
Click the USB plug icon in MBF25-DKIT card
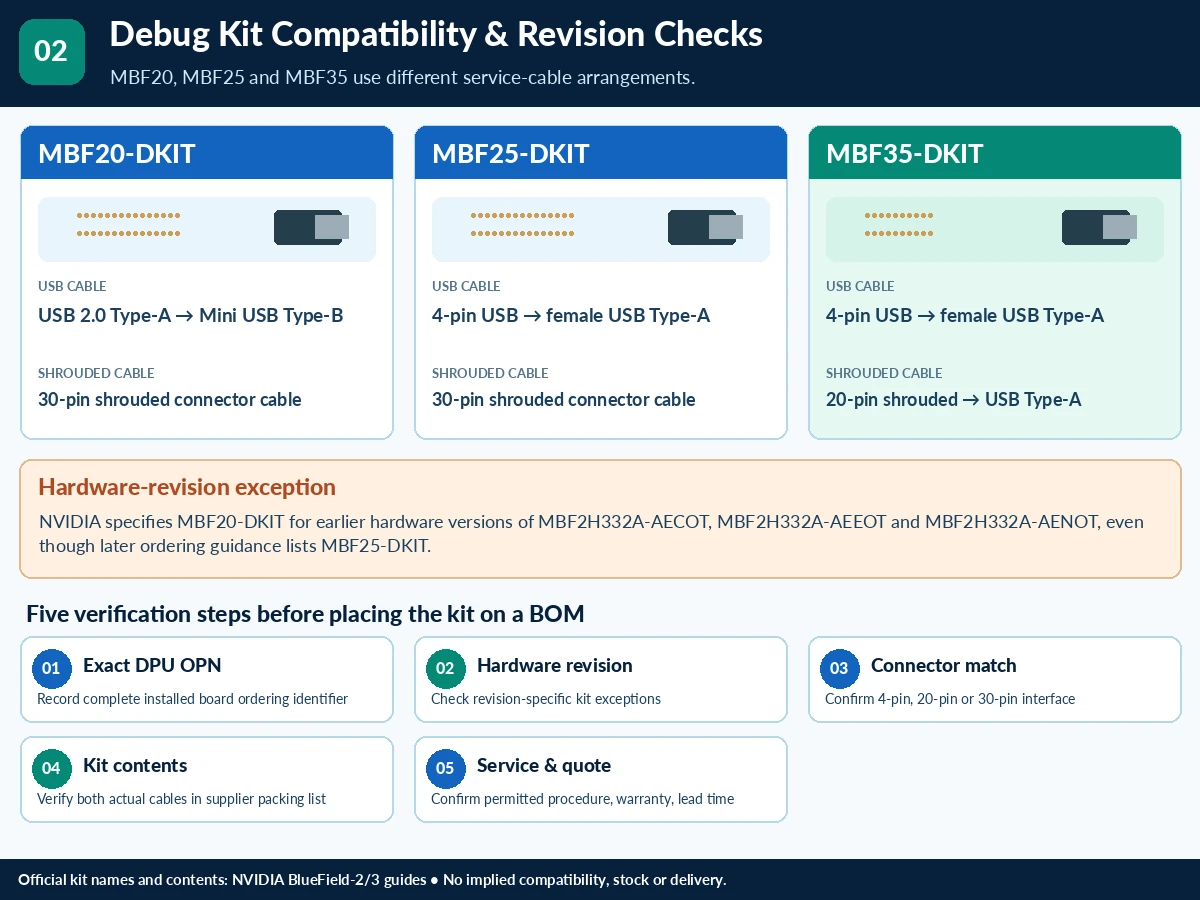pos(705,227)
